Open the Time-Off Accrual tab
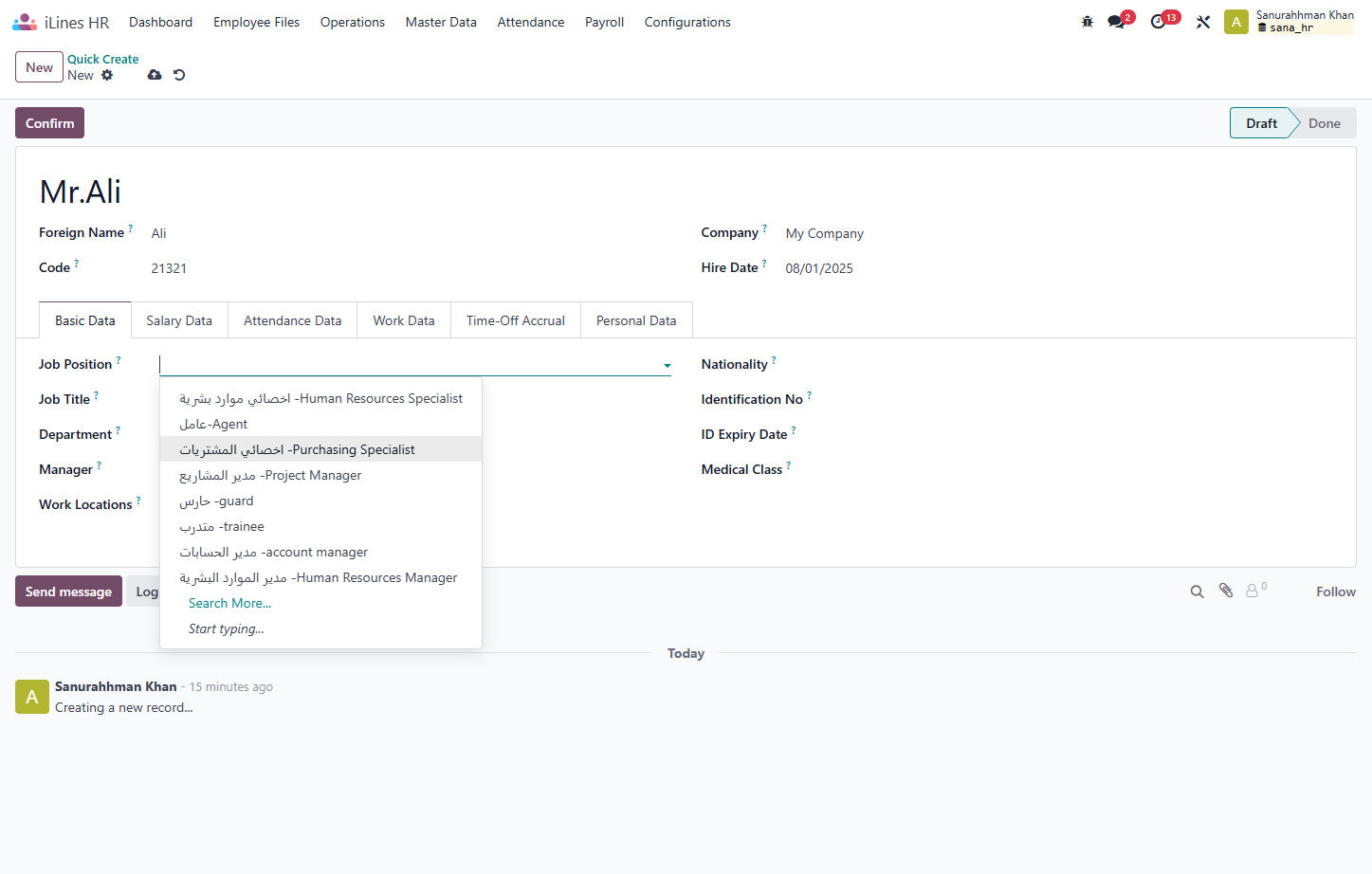This screenshot has height=874, width=1372. click(x=516, y=320)
